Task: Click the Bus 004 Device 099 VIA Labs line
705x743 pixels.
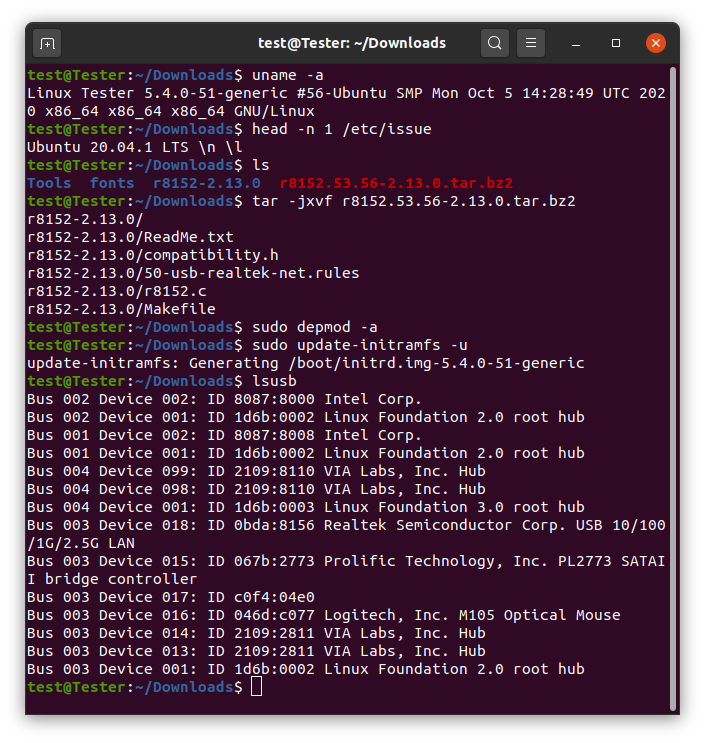Action: click(x=256, y=471)
